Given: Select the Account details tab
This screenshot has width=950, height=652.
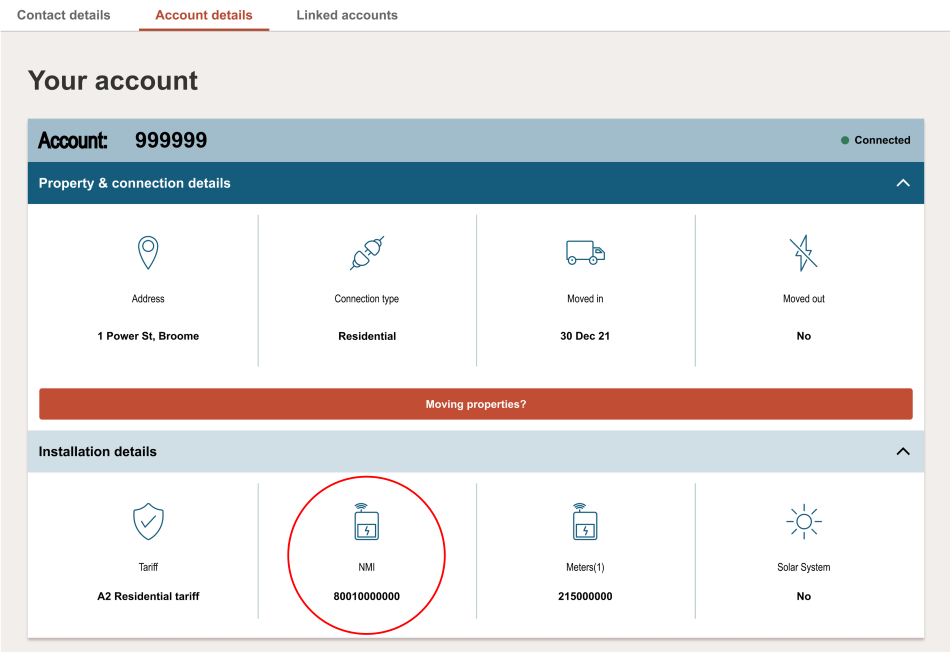Looking at the screenshot, I should [x=204, y=15].
